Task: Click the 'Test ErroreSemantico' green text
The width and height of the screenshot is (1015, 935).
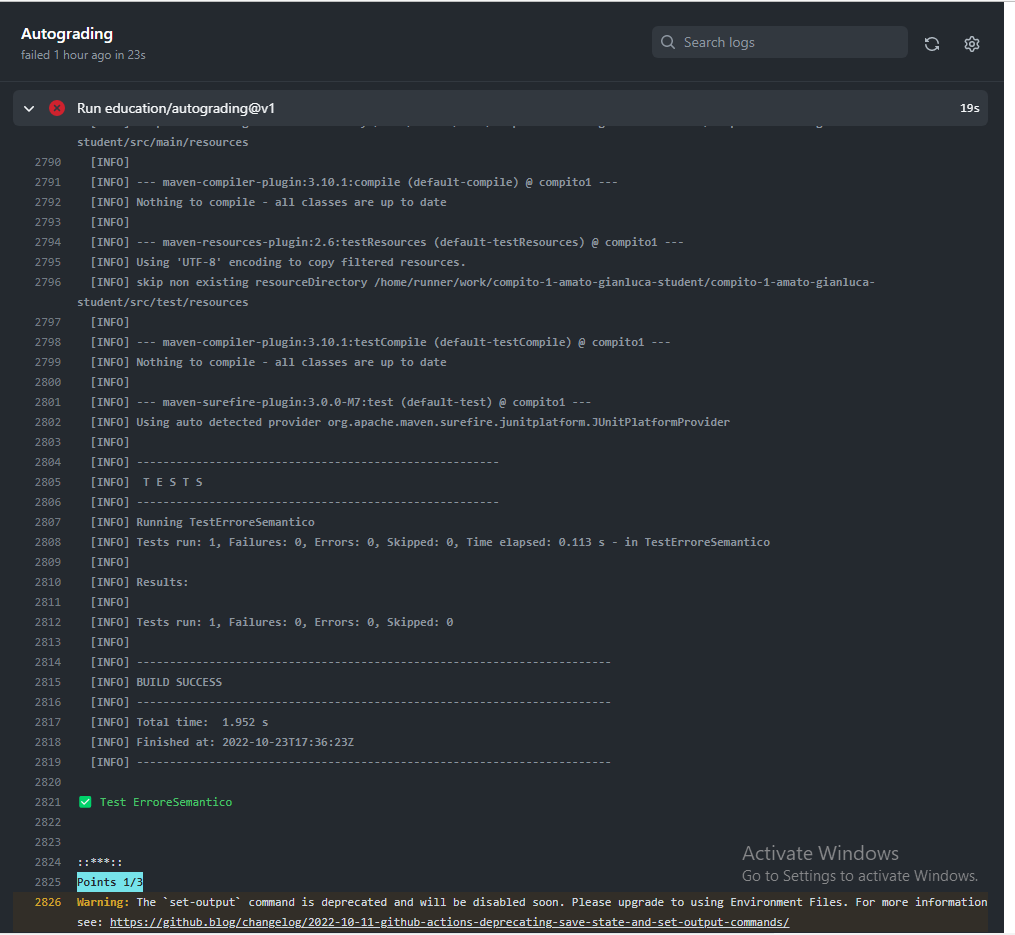Action: click(x=166, y=802)
